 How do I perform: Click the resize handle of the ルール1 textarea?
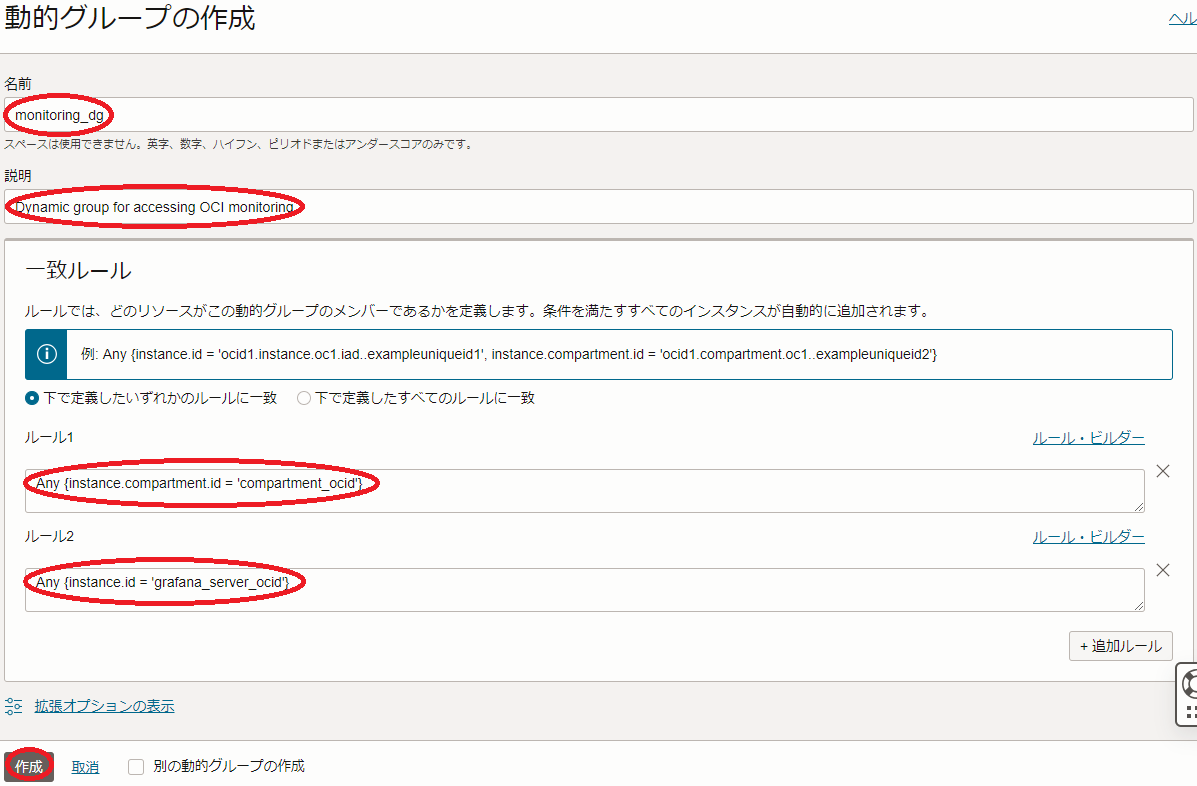[x=1138, y=506]
